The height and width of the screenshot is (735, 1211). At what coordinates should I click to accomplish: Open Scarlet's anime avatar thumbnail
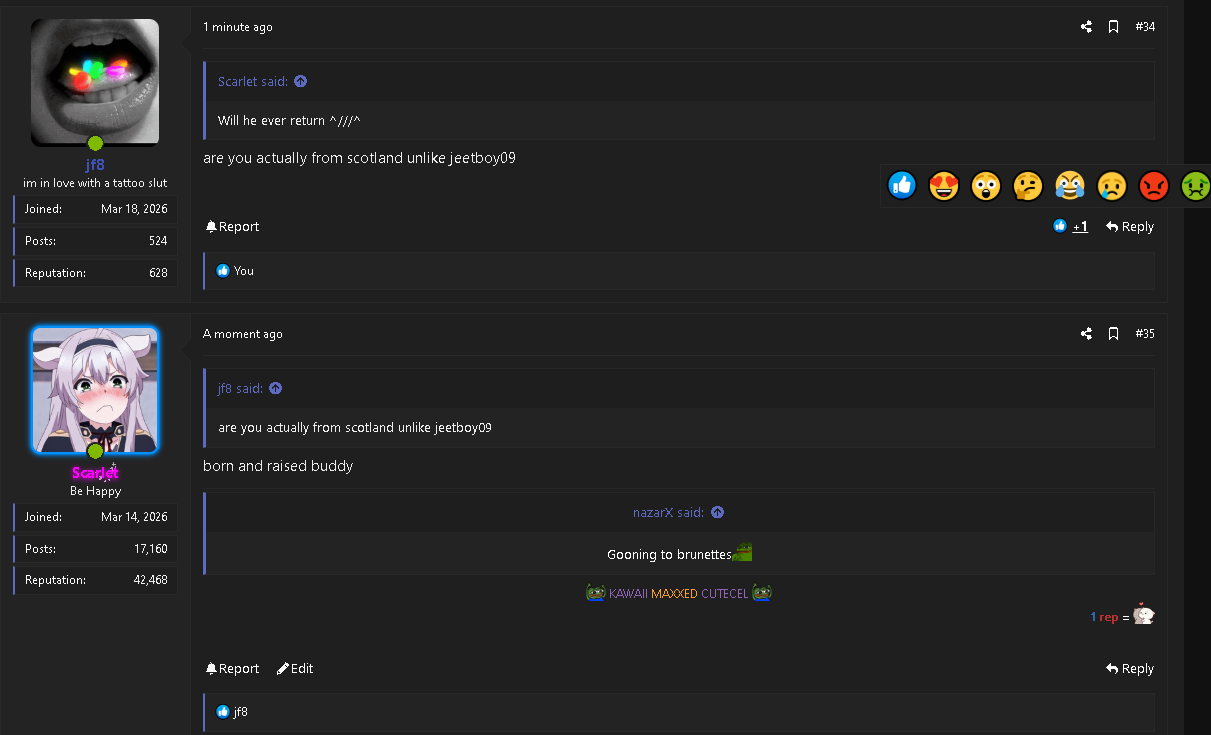[x=95, y=390]
